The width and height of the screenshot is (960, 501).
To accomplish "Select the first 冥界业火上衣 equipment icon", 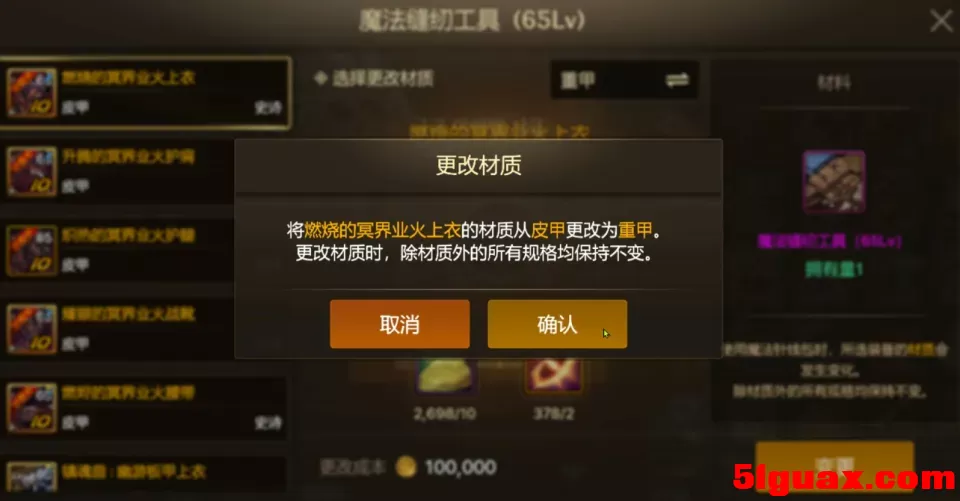I will [x=32, y=92].
